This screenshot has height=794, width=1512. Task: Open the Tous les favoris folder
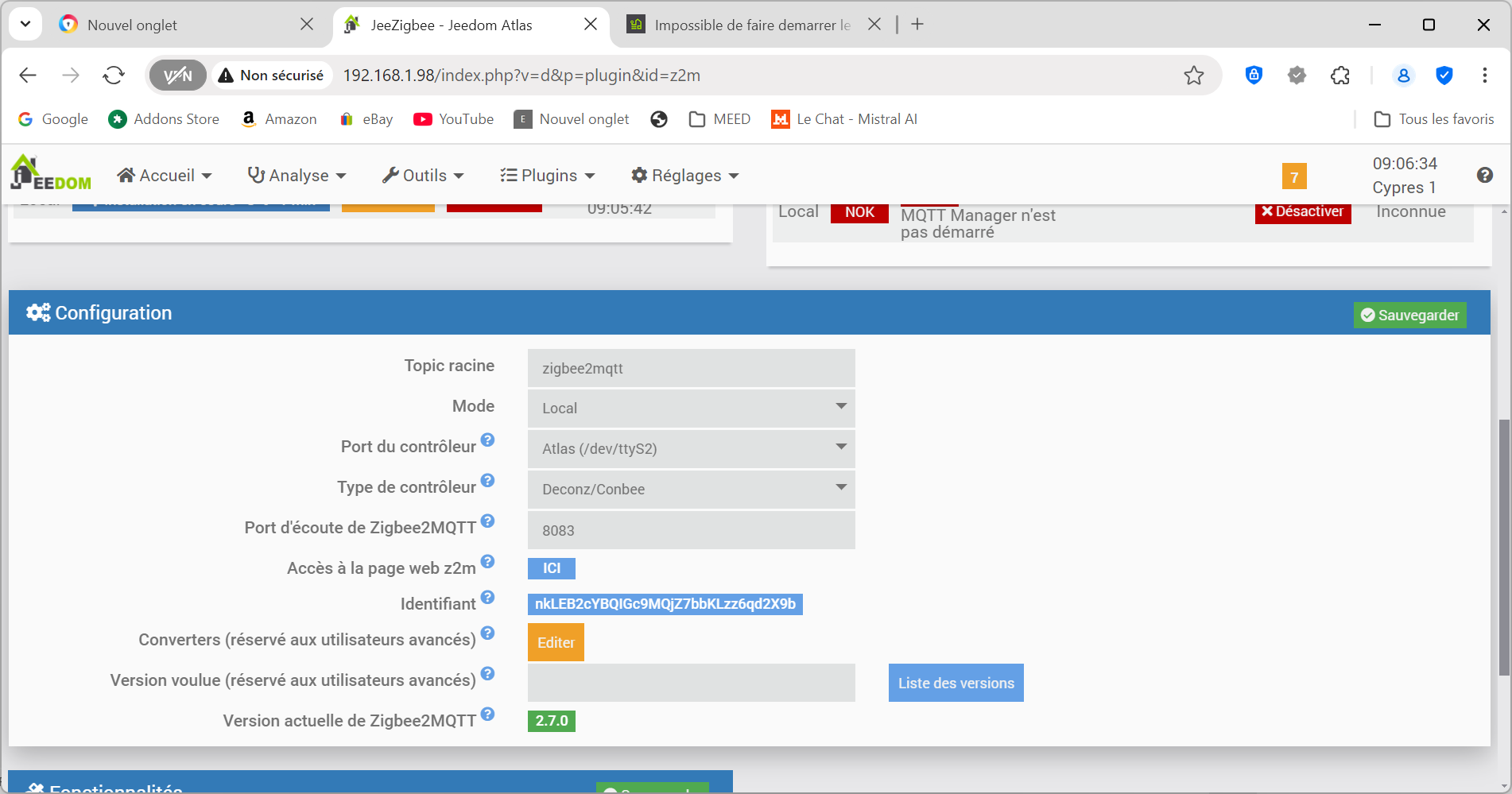click(1434, 119)
